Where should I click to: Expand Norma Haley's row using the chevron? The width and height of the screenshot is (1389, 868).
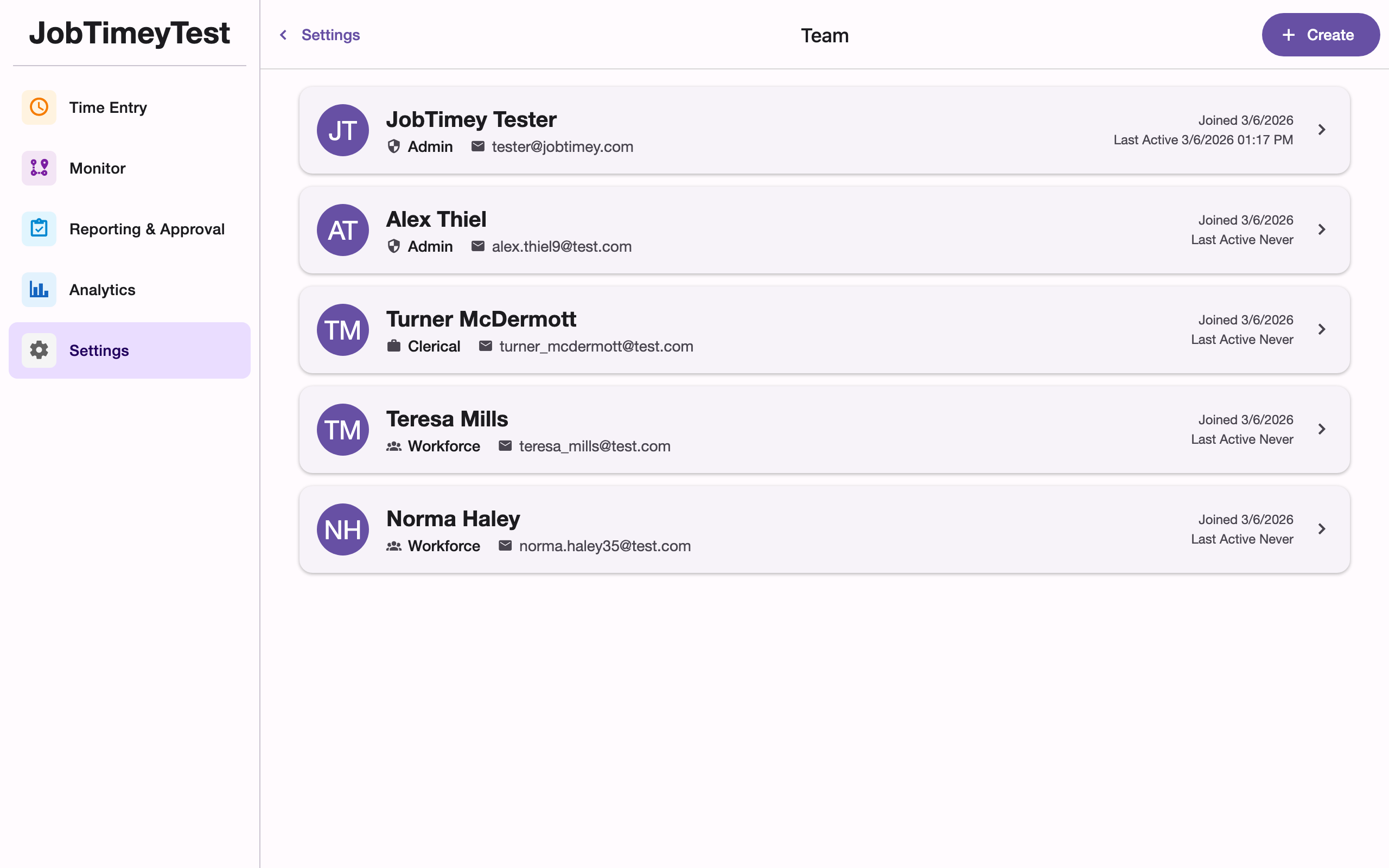[1322, 529]
